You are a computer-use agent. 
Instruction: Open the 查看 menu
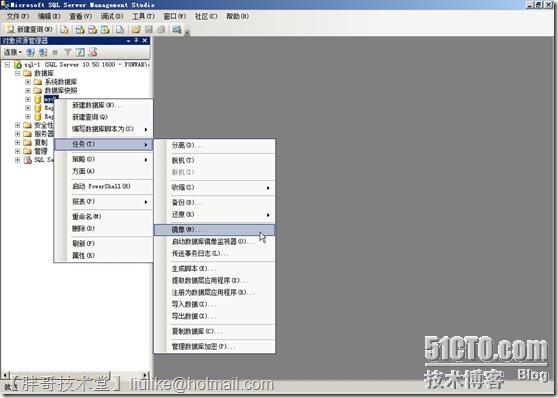pos(80,16)
